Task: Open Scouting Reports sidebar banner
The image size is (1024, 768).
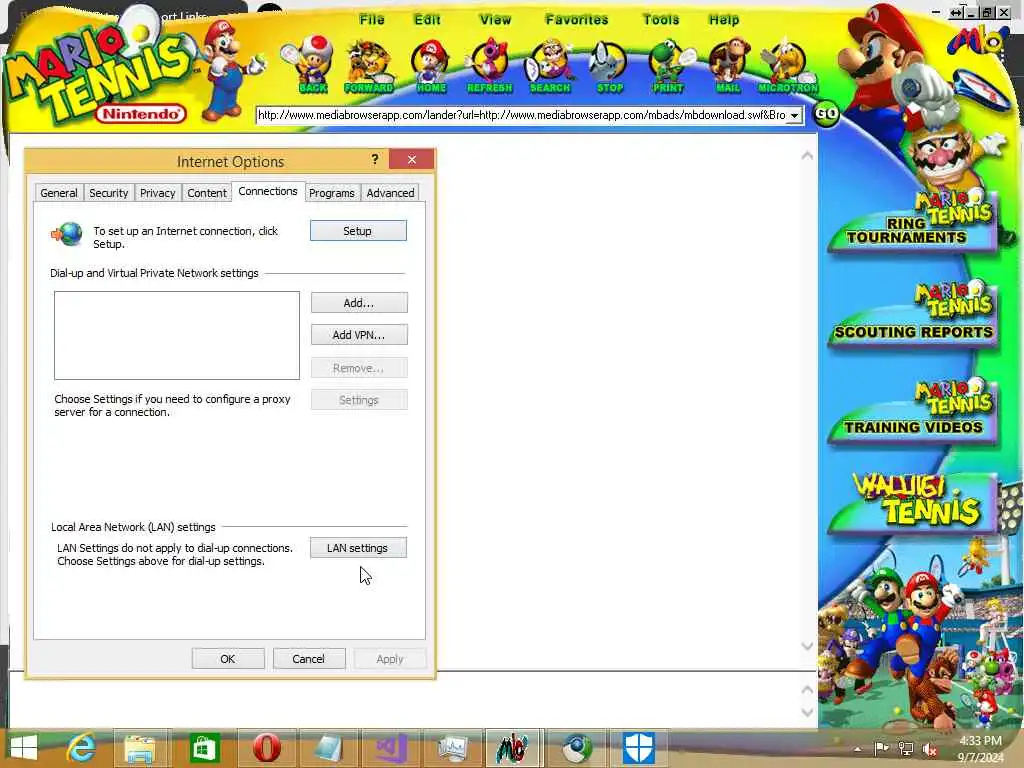Action: [x=912, y=316]
